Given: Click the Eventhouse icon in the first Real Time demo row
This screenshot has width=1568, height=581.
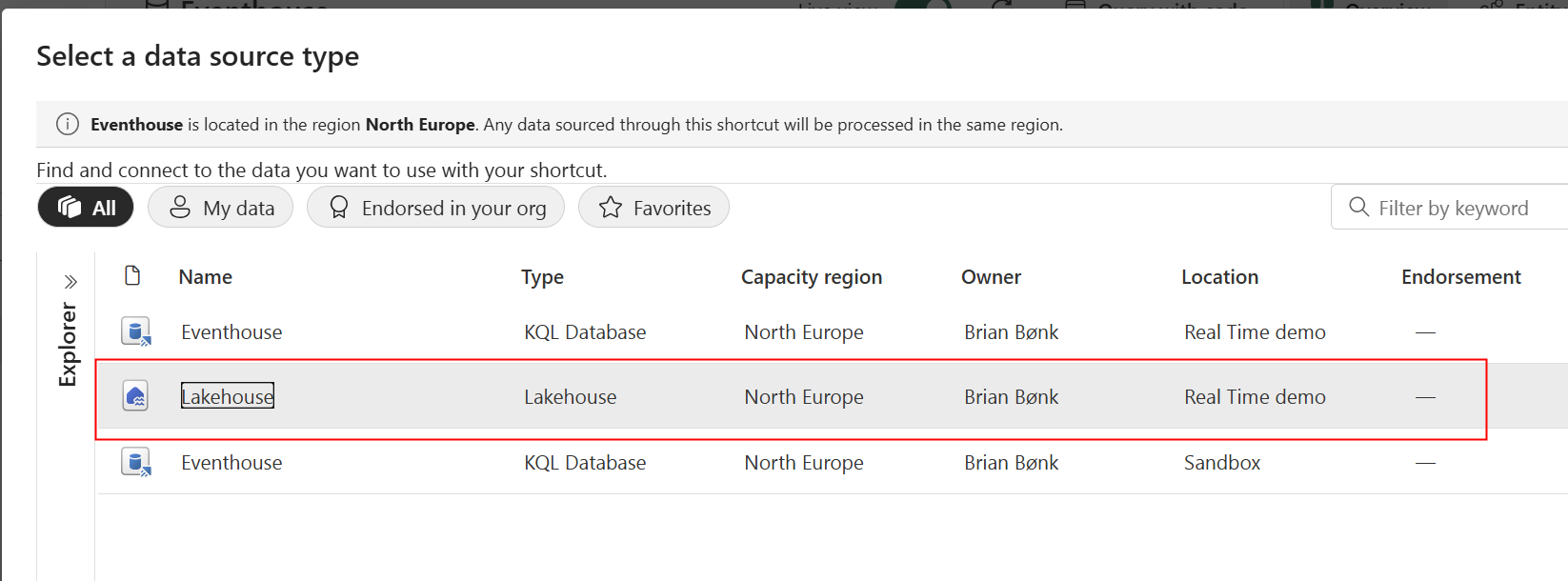Looking at the screenshot, I should coord(136,332).
